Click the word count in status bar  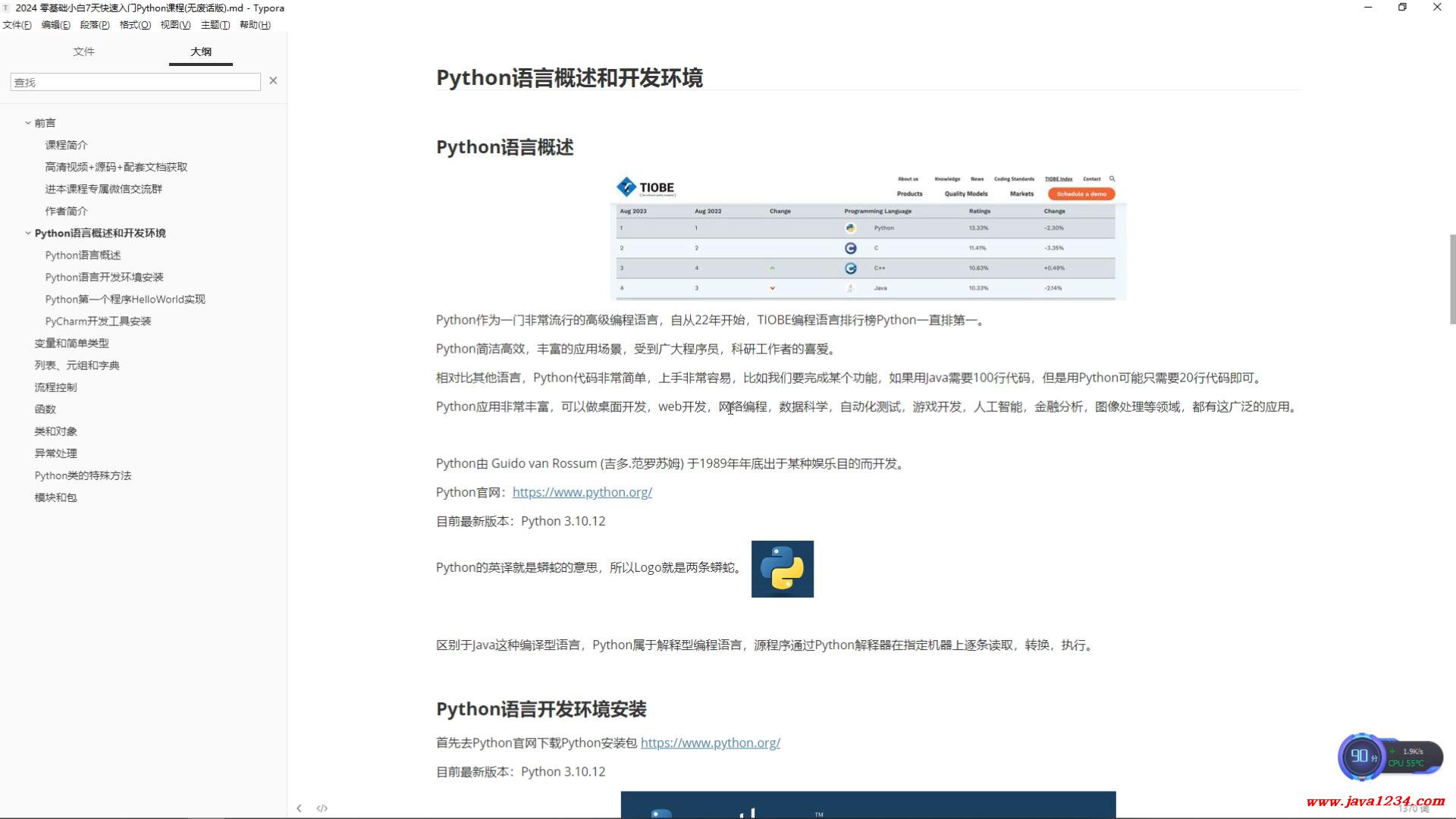pyautogui.click(x=1414, y=809)
